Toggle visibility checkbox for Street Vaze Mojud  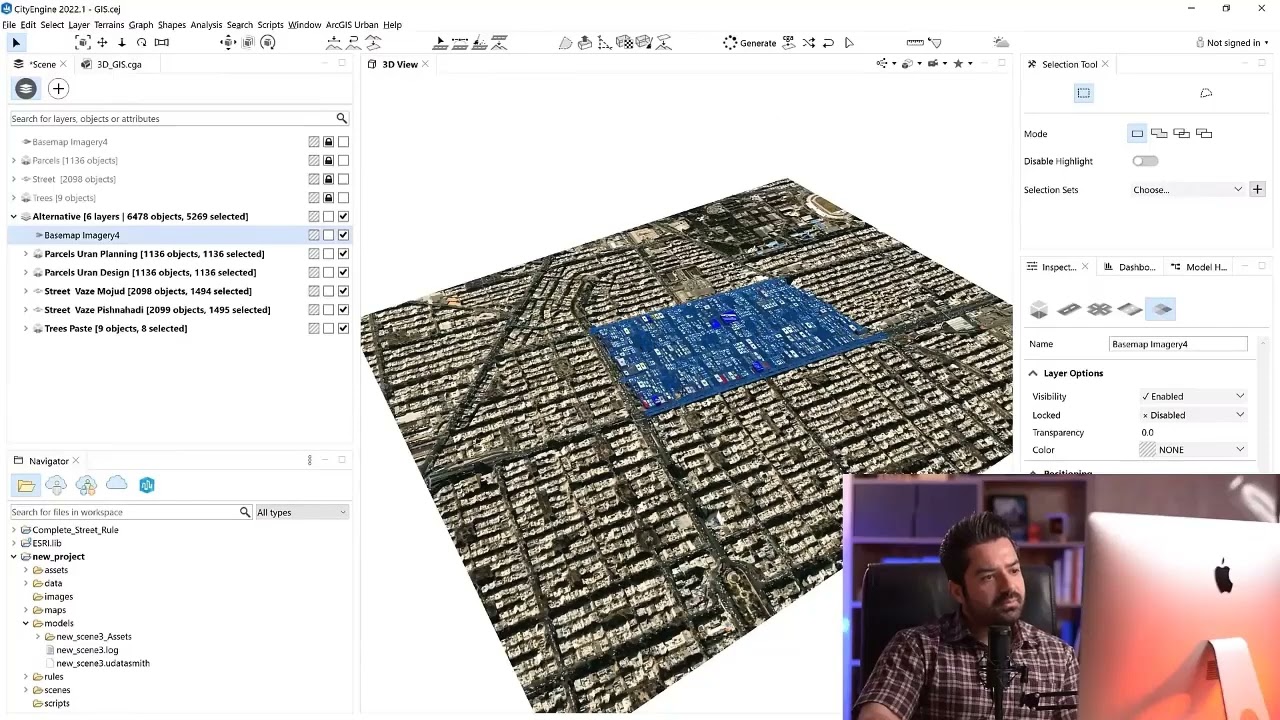343,291
